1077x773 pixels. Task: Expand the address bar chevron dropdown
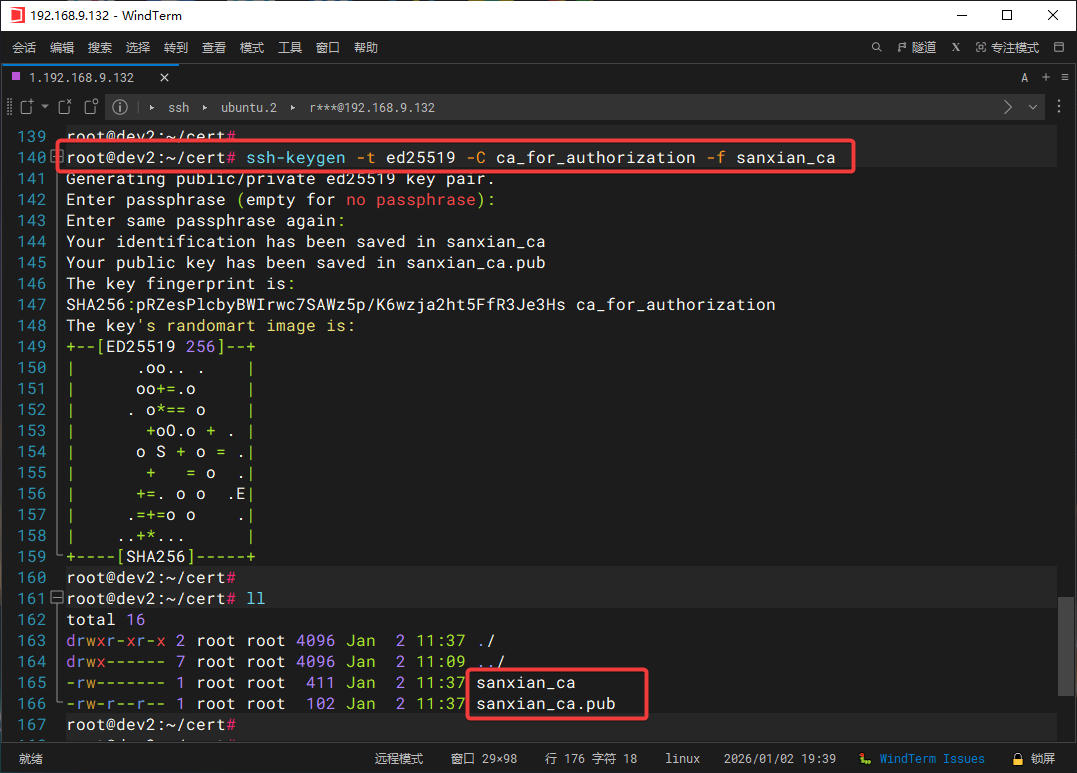click(x=1032, y=107)
